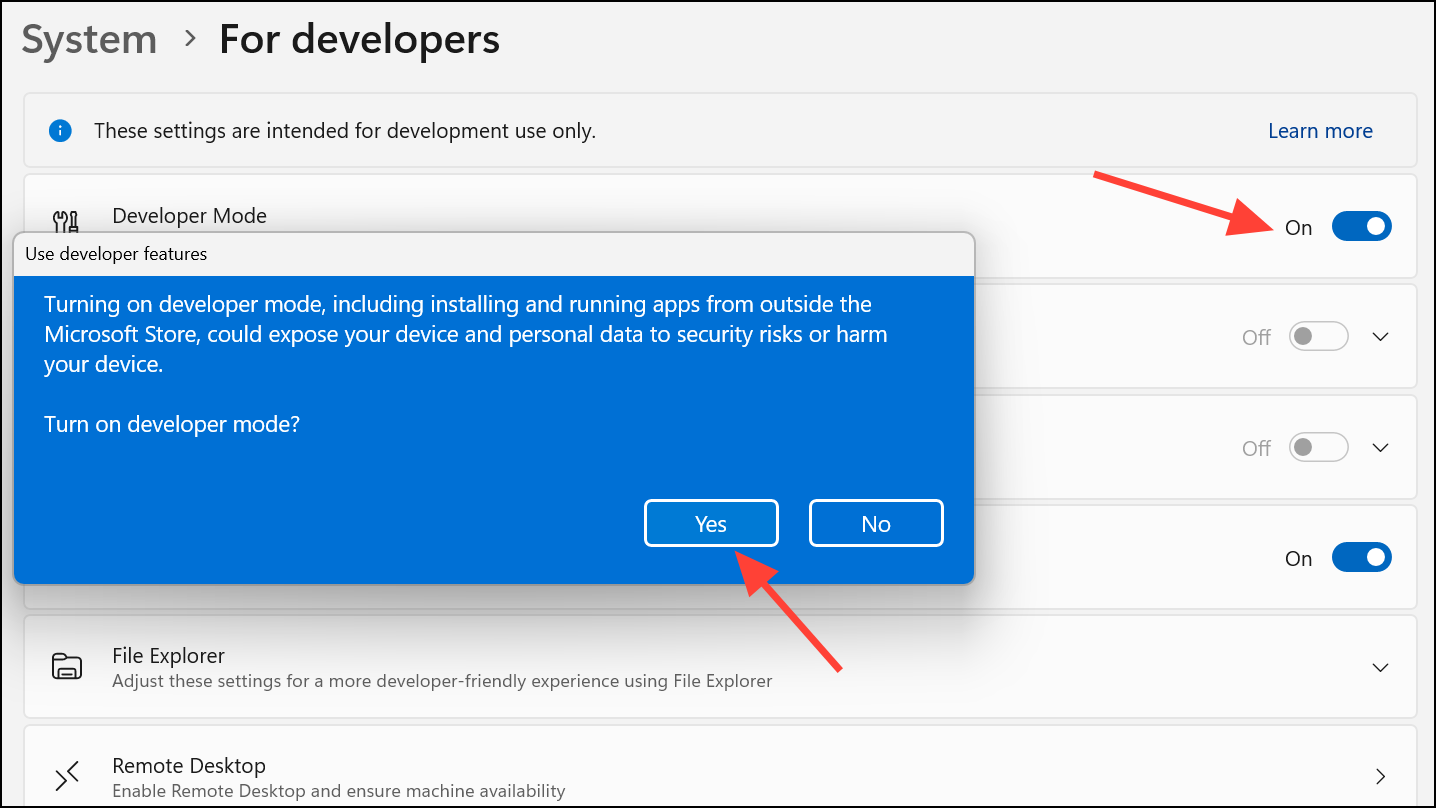Expand the first Off setting's chevron
1436x808 pixels.
click(x=1380, y=336)
